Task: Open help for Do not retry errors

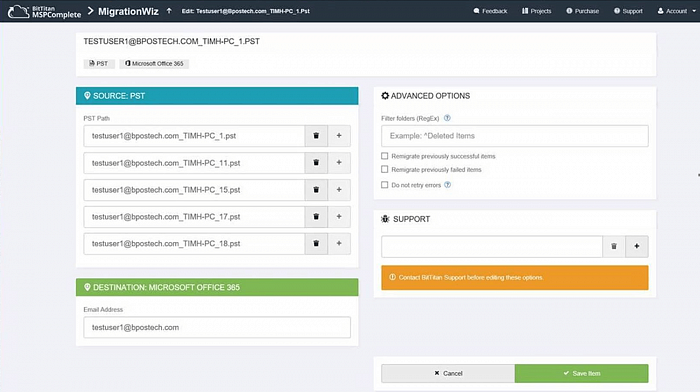Action: pos(448,185)
